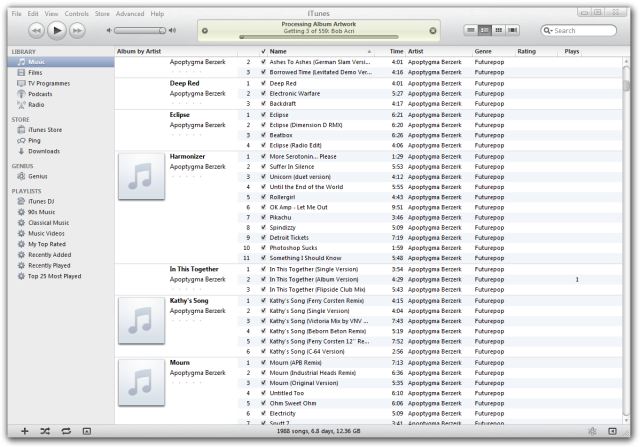Sort by the Genre column header

pyautogui.click(x=493, y=51)
